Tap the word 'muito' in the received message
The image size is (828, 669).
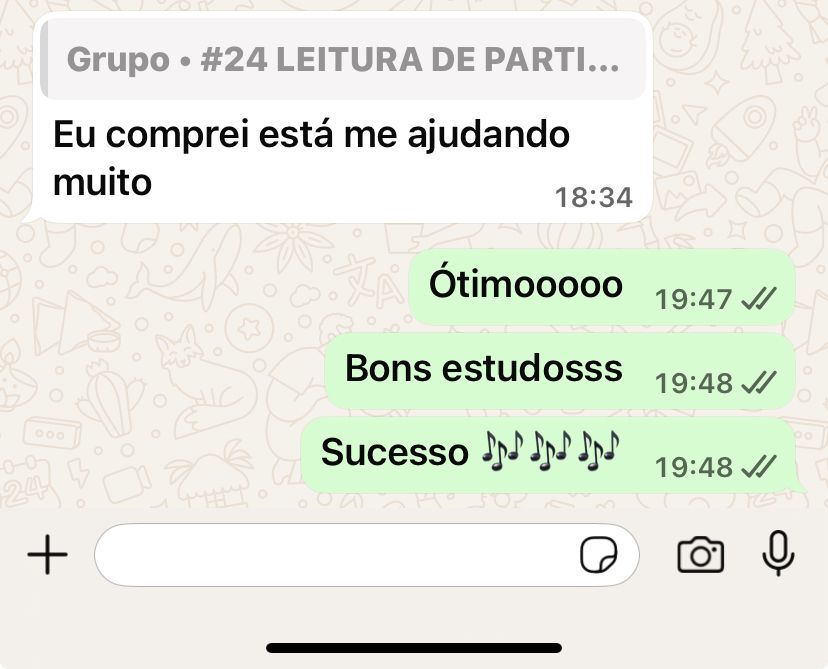coord(102,183)
